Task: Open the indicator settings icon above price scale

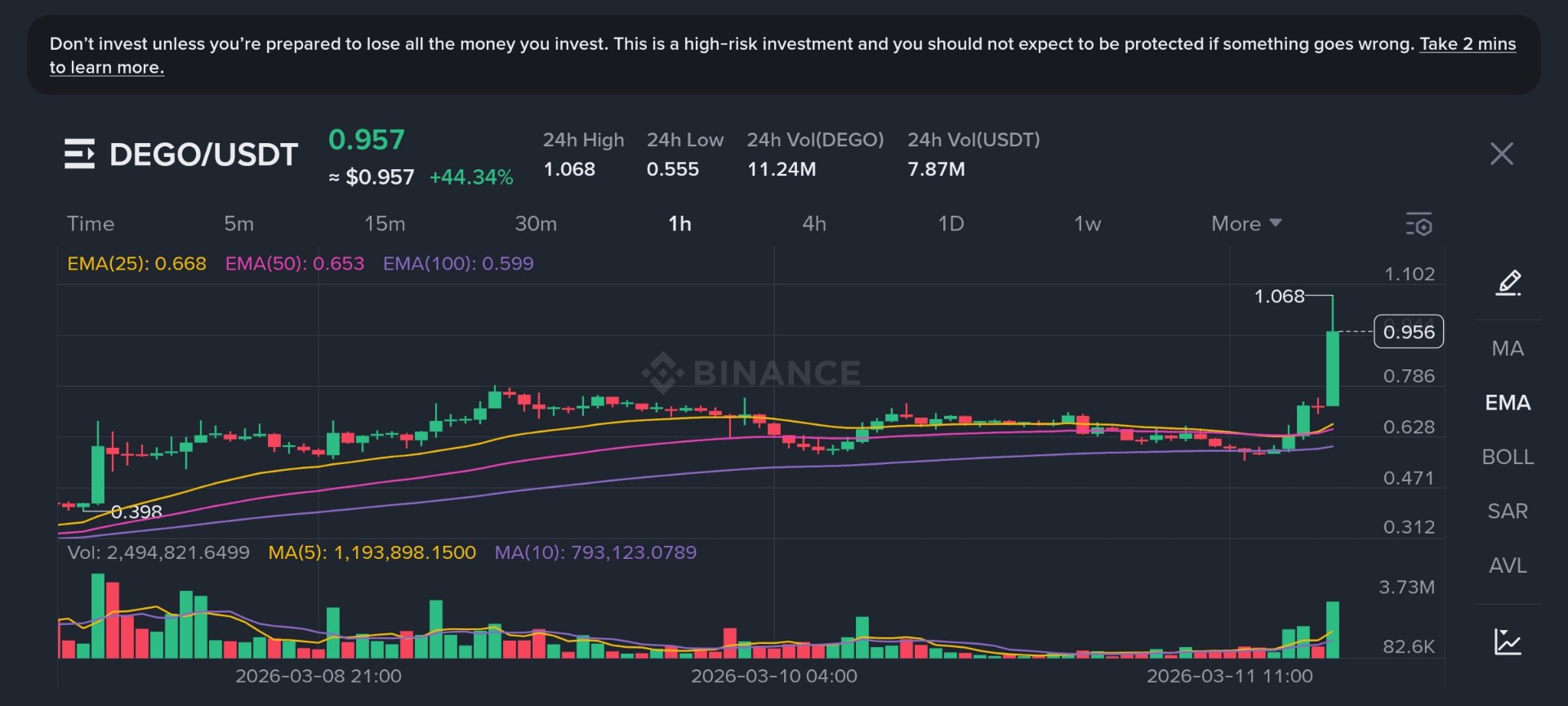Action: click(1421, 224)
